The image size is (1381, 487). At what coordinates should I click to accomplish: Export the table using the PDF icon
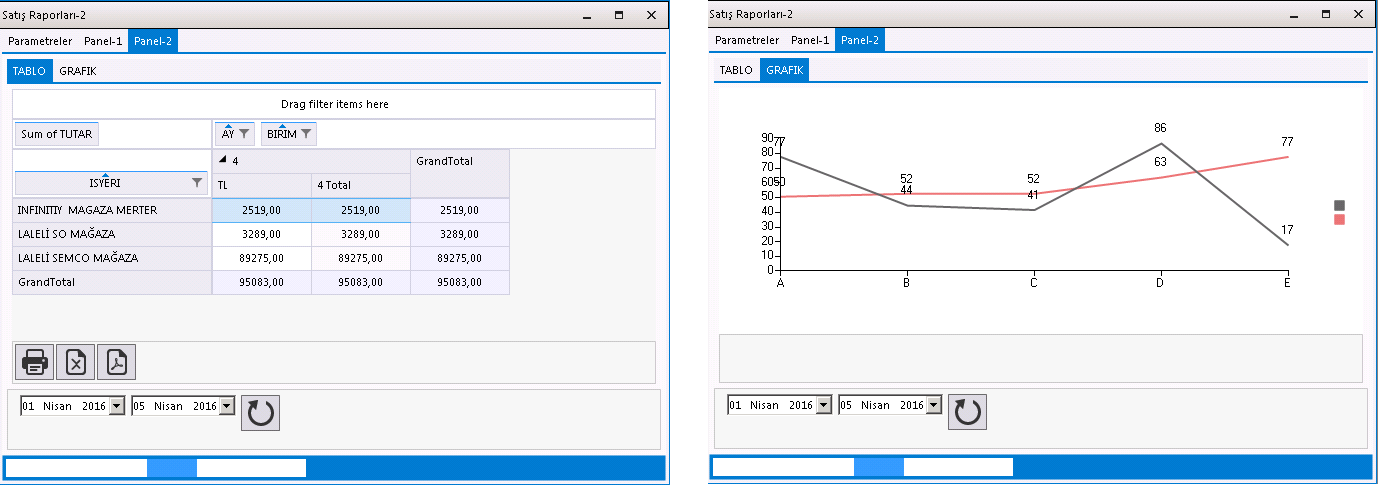116,362
